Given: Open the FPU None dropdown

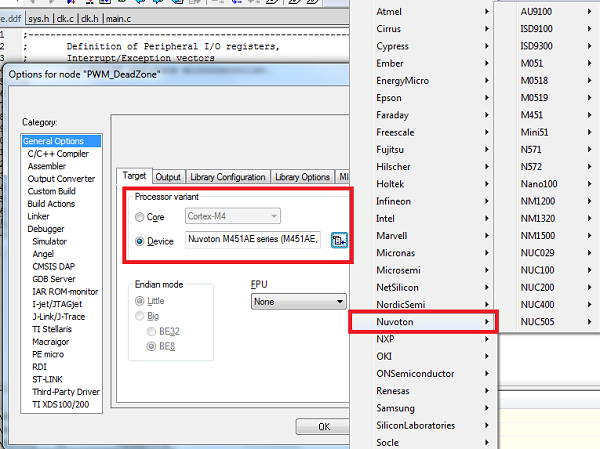Looking at the screenshot, I should tap(298, 302).
